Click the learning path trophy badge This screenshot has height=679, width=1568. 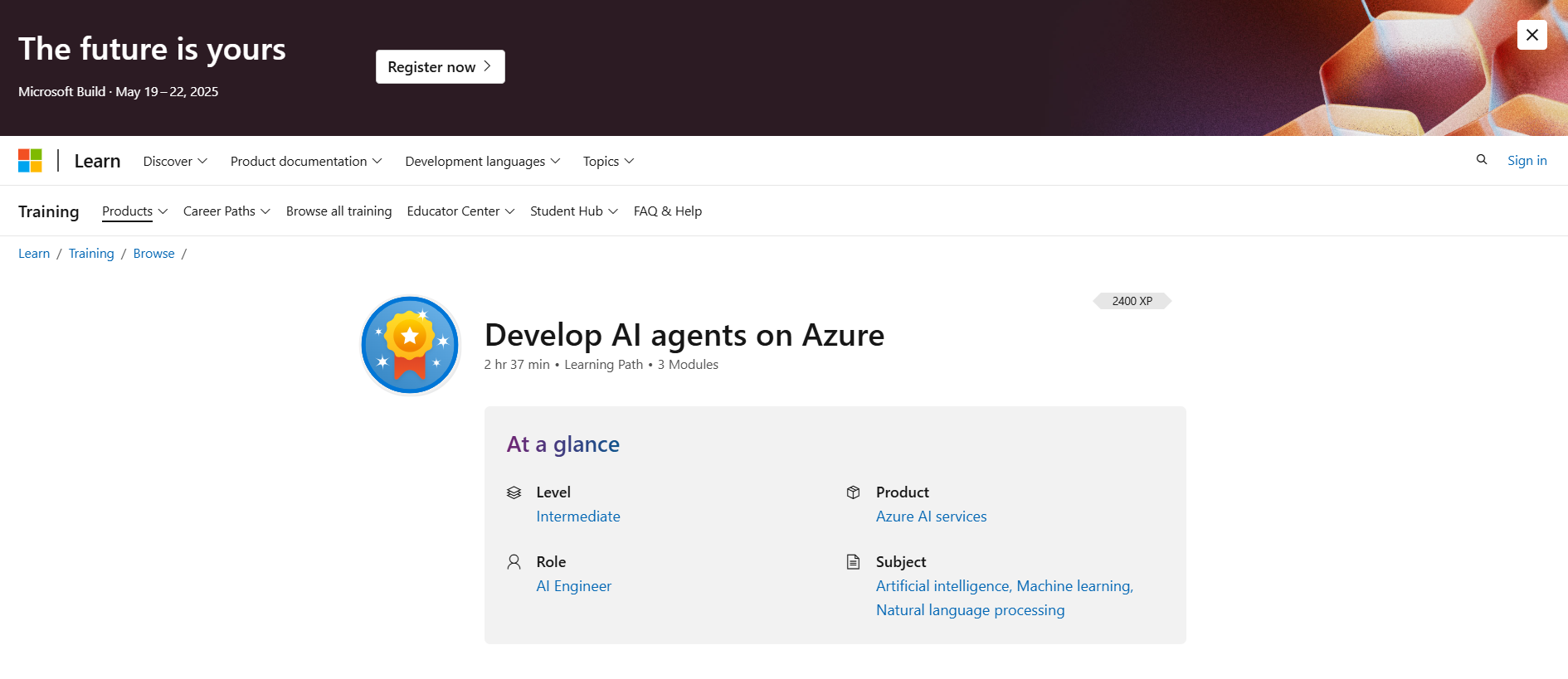(x=410, y=345)
